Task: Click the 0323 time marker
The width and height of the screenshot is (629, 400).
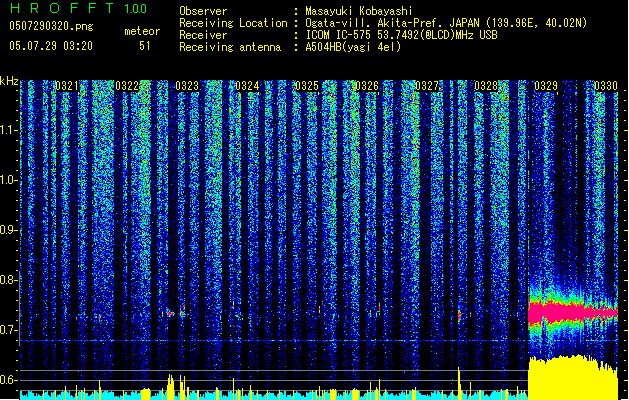Action: (x=187, y=86)
